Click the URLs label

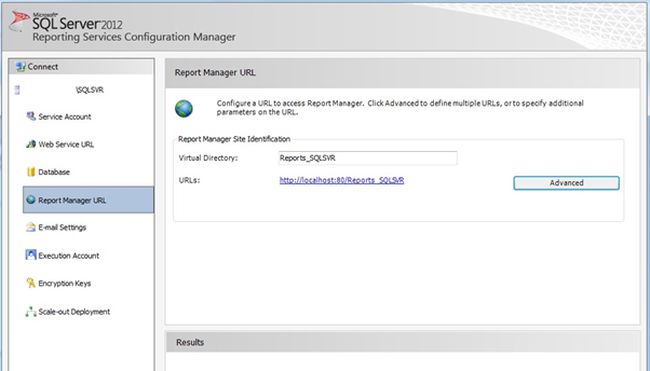189,181
